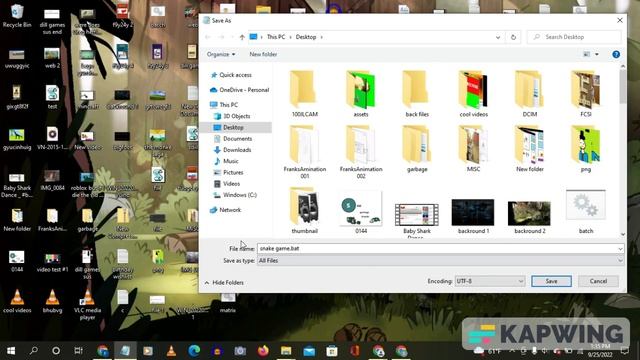Image resolution: width=640 pixels, height=360 pixels.
Task: Launch Firefox from the taskbar
Action: [x=263, y=351]
